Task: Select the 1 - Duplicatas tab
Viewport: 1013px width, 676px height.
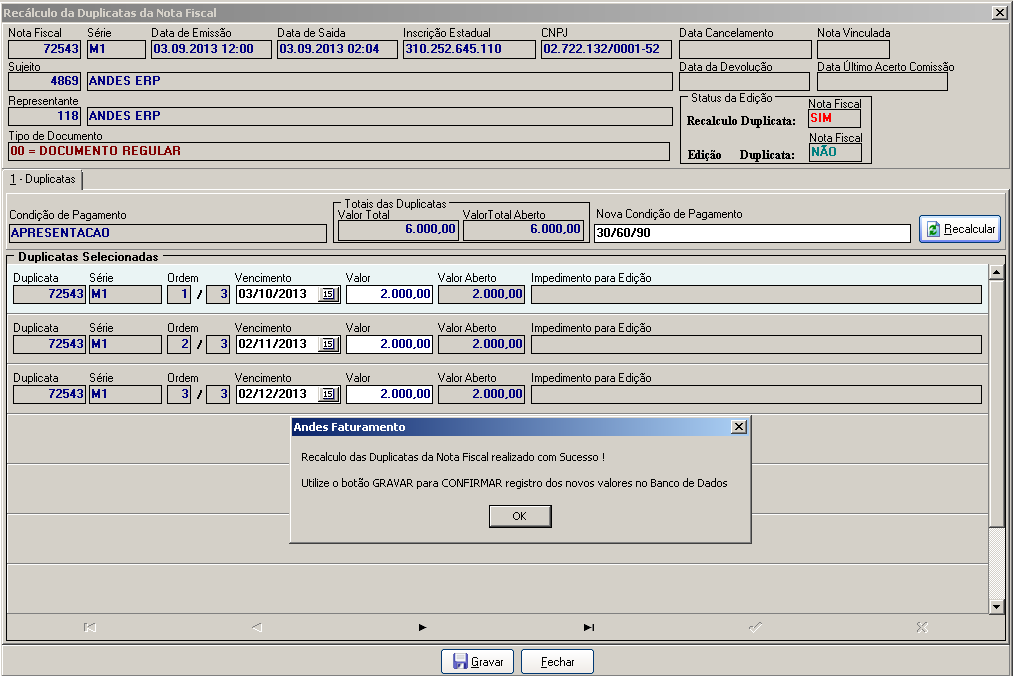Action: click(x=43, y=179)
